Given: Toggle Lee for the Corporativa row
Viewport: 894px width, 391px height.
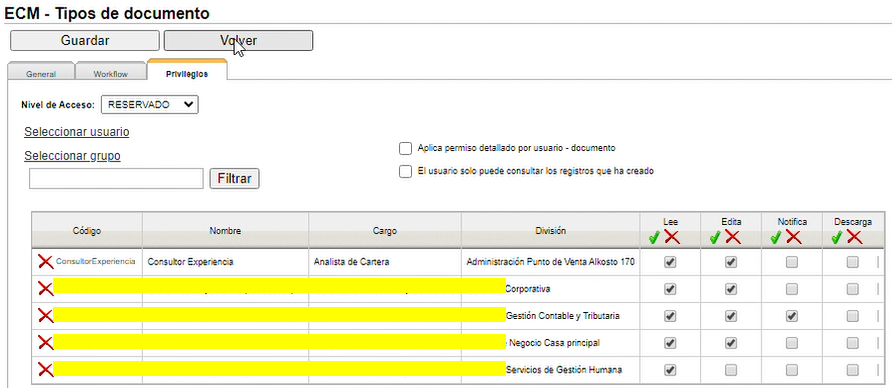Looking at the screenshot, I should click(x=670, y=289).
